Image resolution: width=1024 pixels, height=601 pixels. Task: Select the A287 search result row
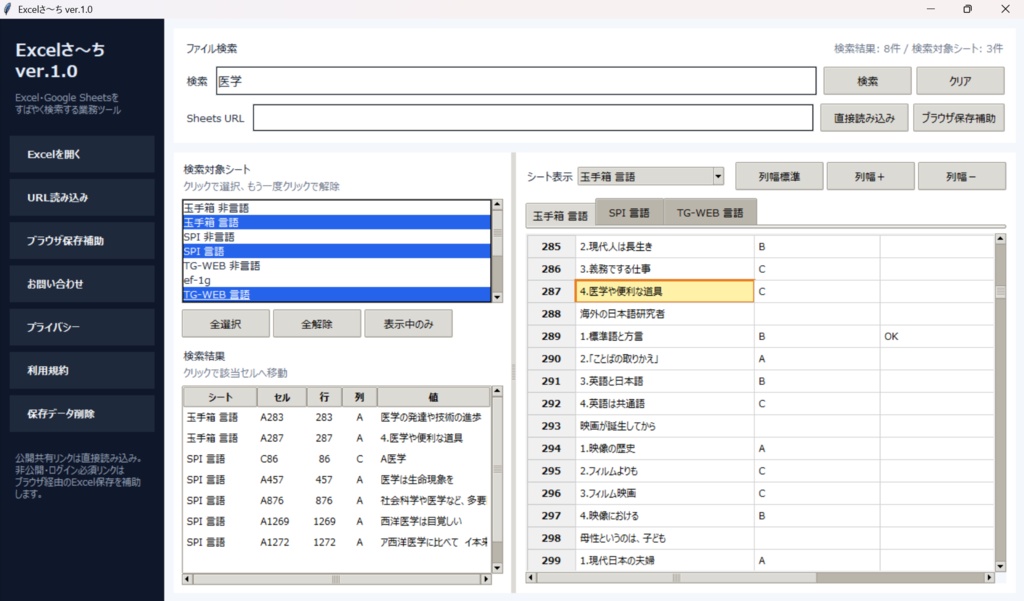(x=336, y=438)
